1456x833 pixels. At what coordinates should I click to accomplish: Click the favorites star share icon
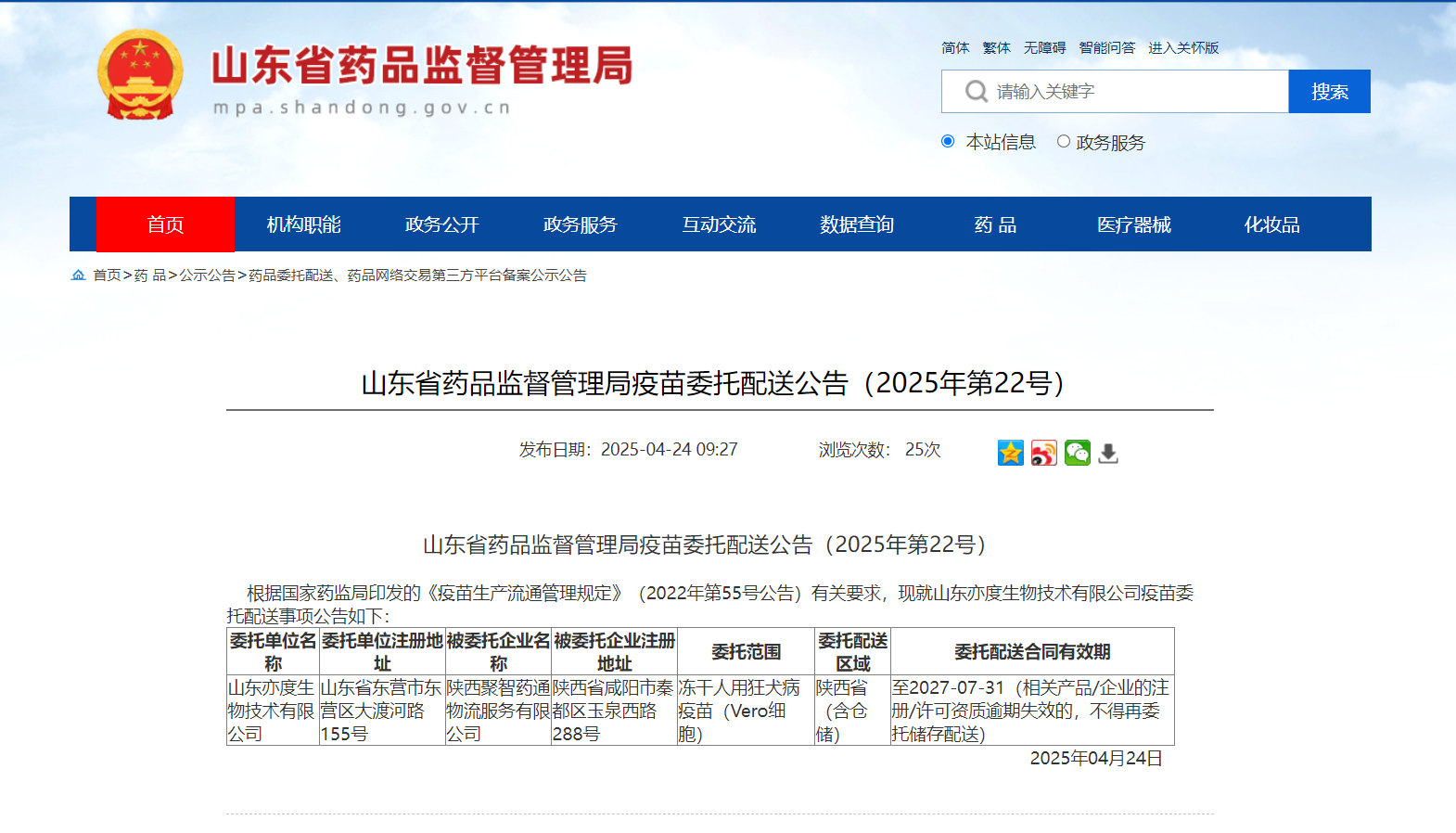[x=1010, y=453]
